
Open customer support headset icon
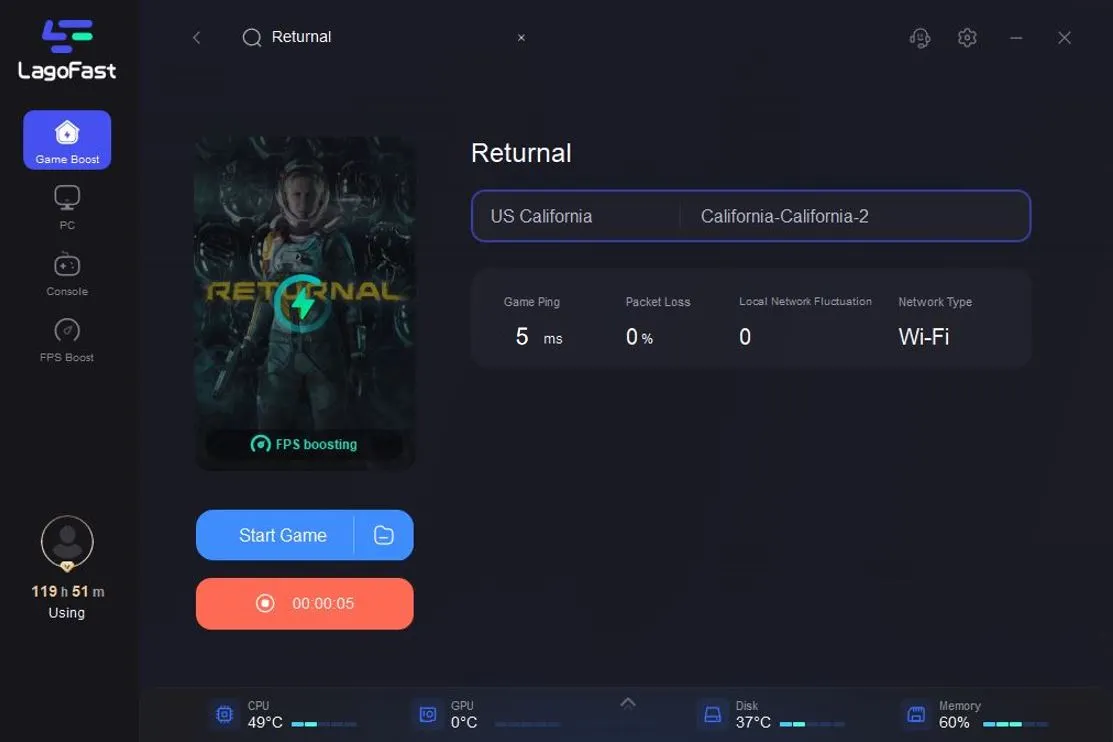[920, 38]
